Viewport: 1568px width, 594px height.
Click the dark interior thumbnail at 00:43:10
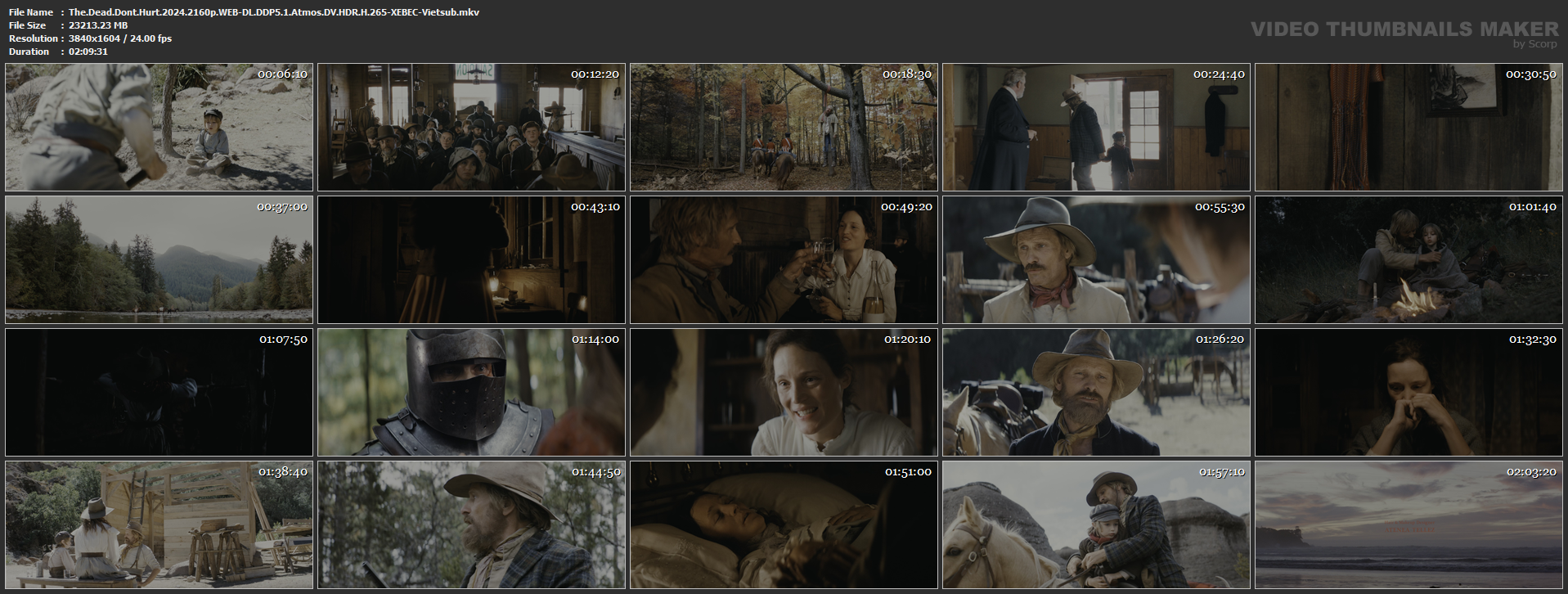[471, 259]
